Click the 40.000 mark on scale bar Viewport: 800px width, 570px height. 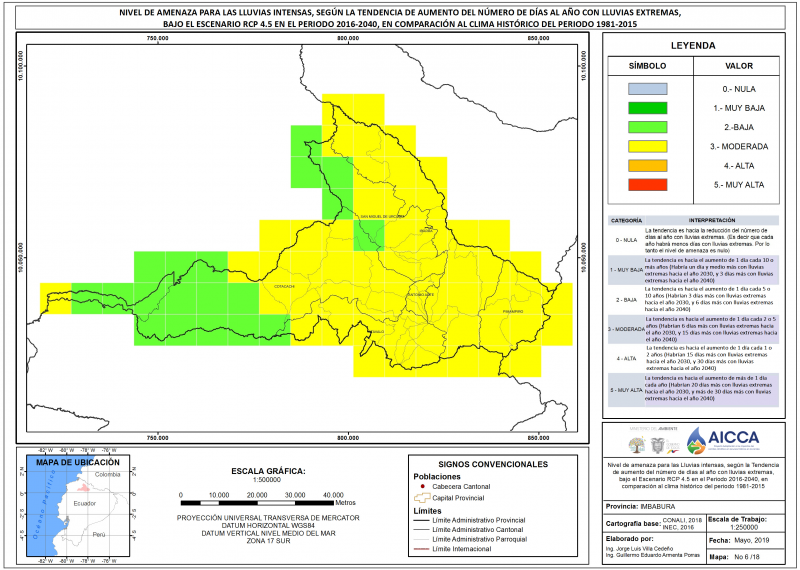tap(333, 495)
